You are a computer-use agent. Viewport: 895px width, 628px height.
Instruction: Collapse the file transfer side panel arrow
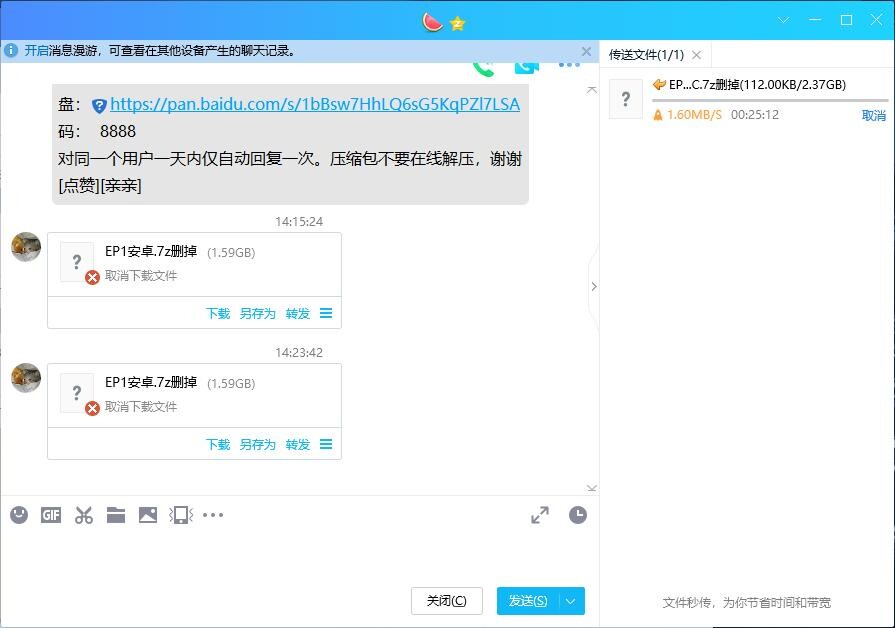[593, 286]
